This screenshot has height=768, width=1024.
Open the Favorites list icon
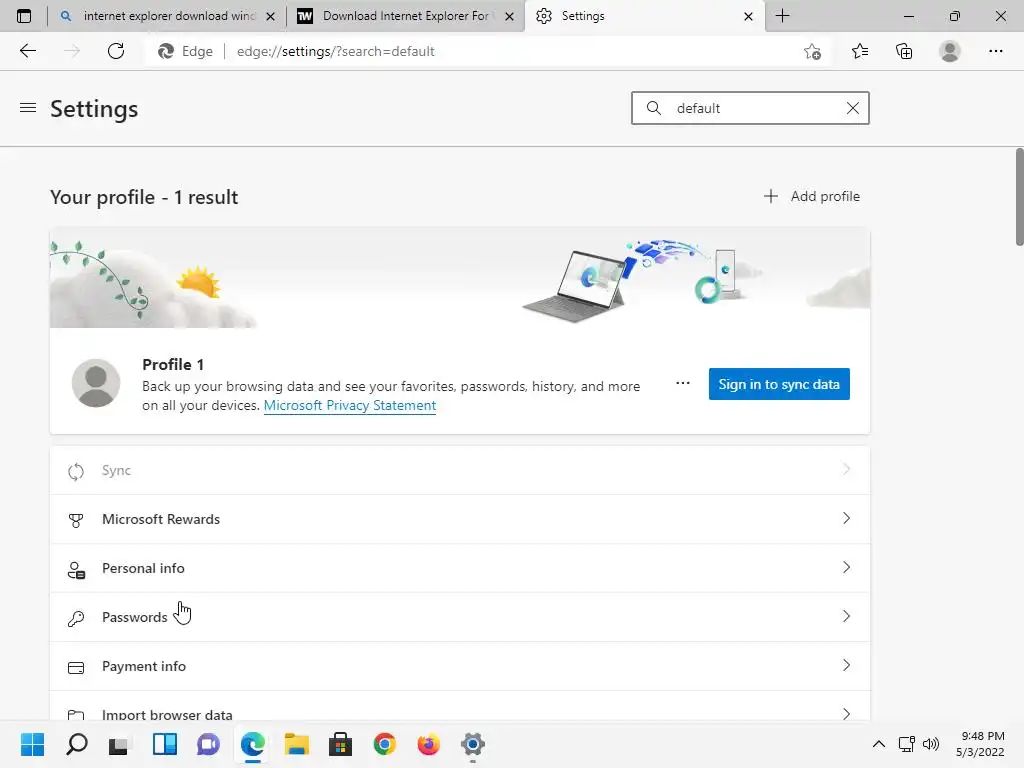click(x=860, y=51)
